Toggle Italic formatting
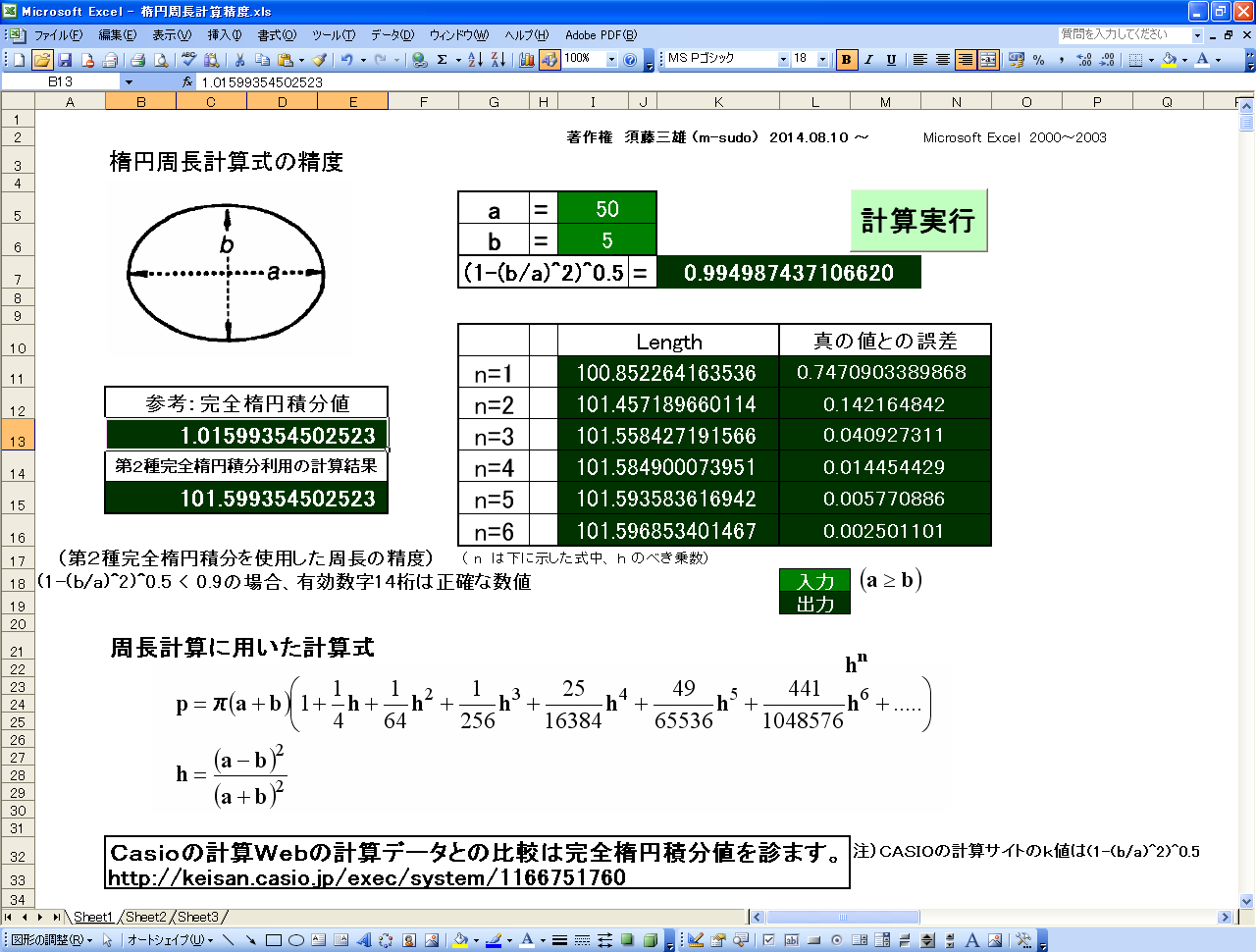 click(868, 60)
